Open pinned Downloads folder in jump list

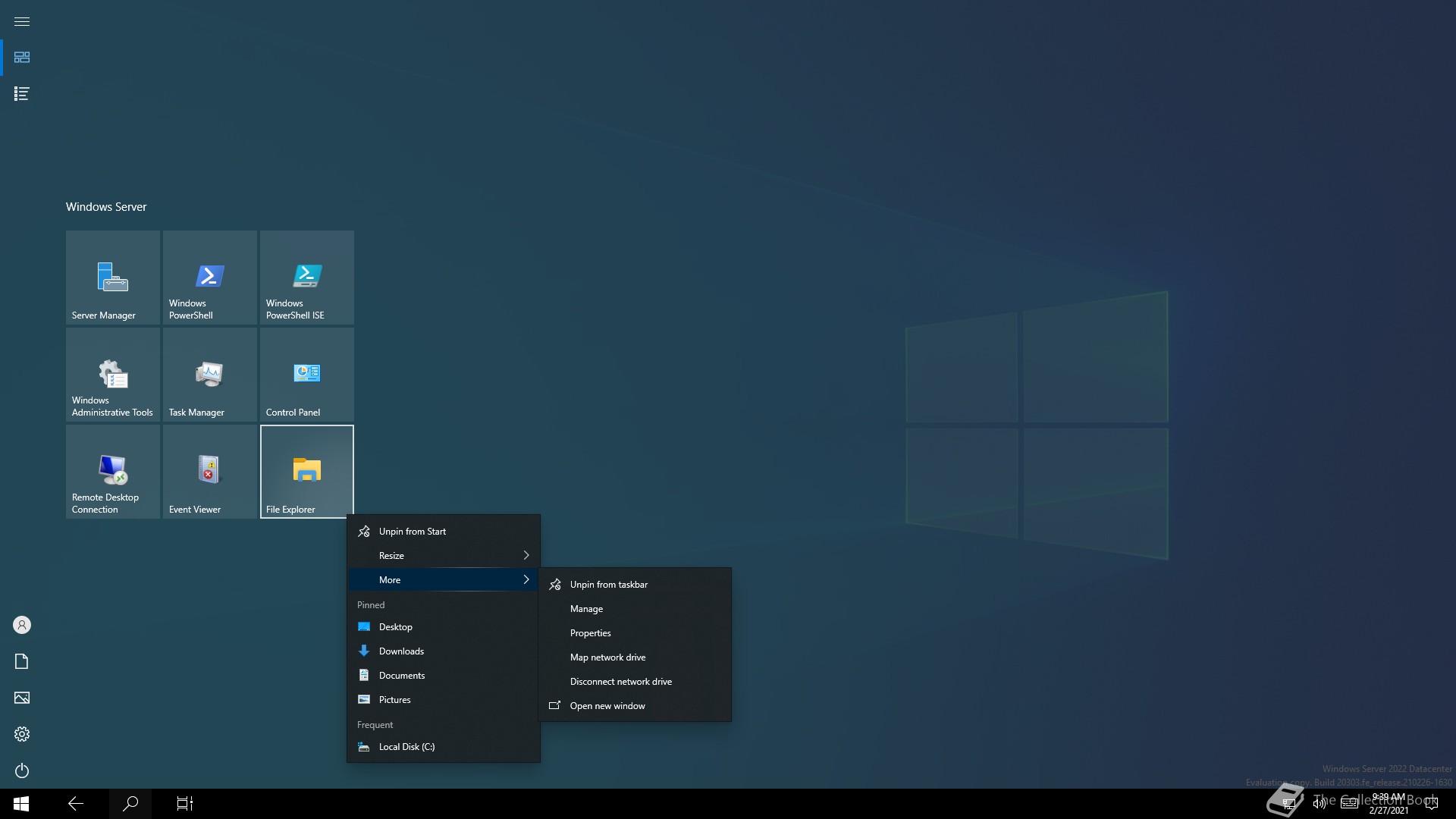coord(401,651)
